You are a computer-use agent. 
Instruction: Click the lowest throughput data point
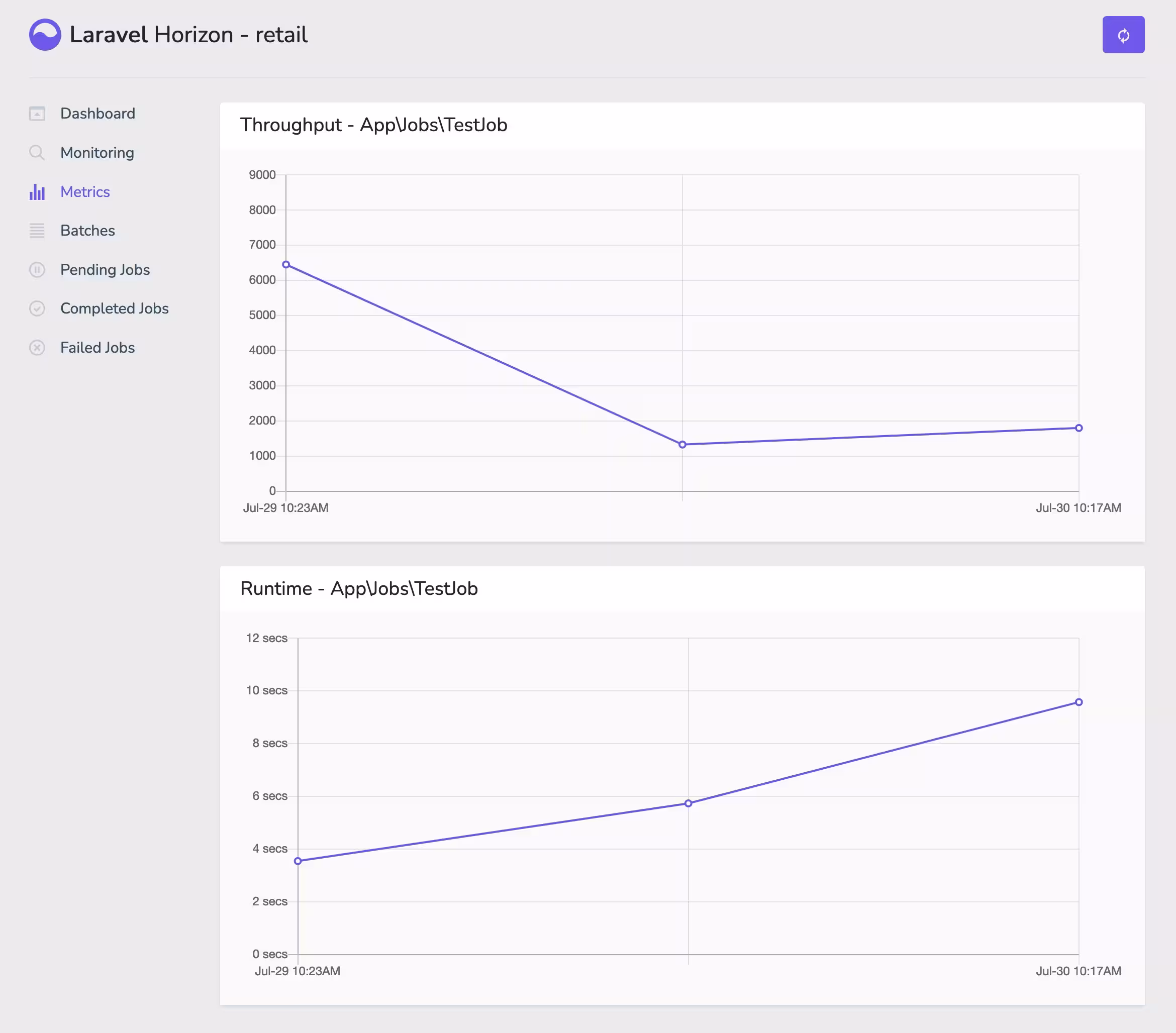[682, 445]
